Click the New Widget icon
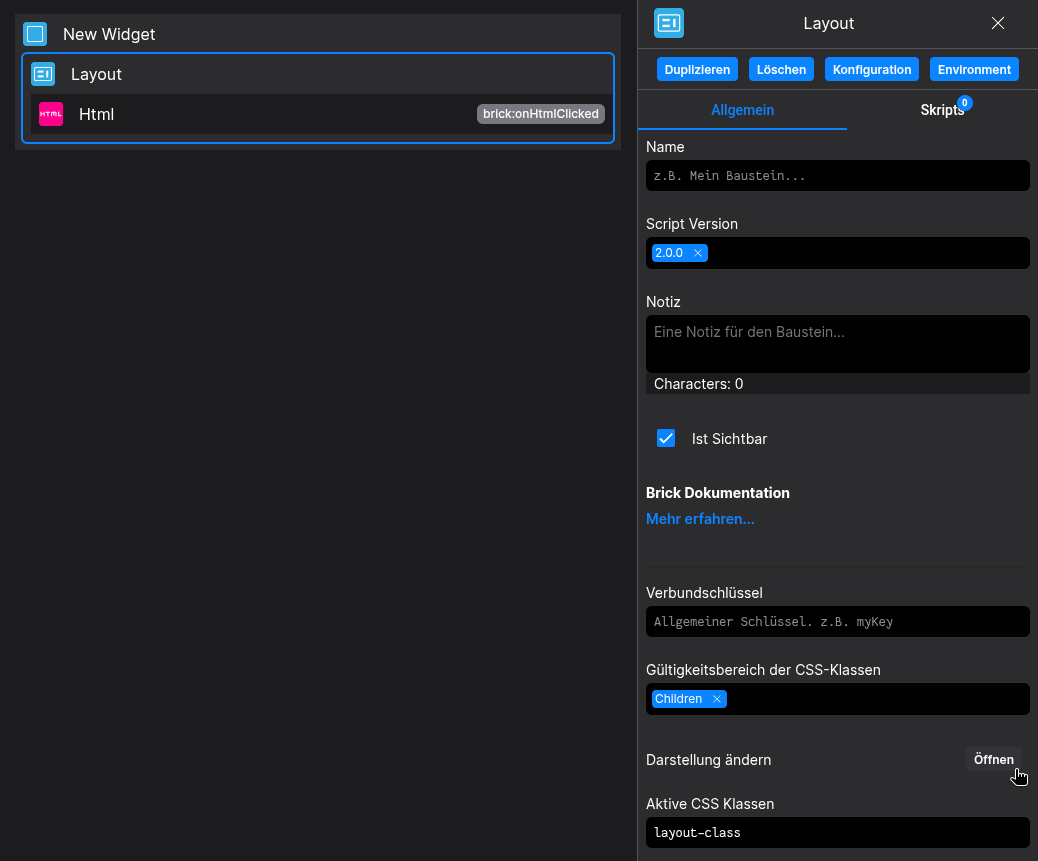Viewport: 1038px width, 861px height. click(35, 34)
